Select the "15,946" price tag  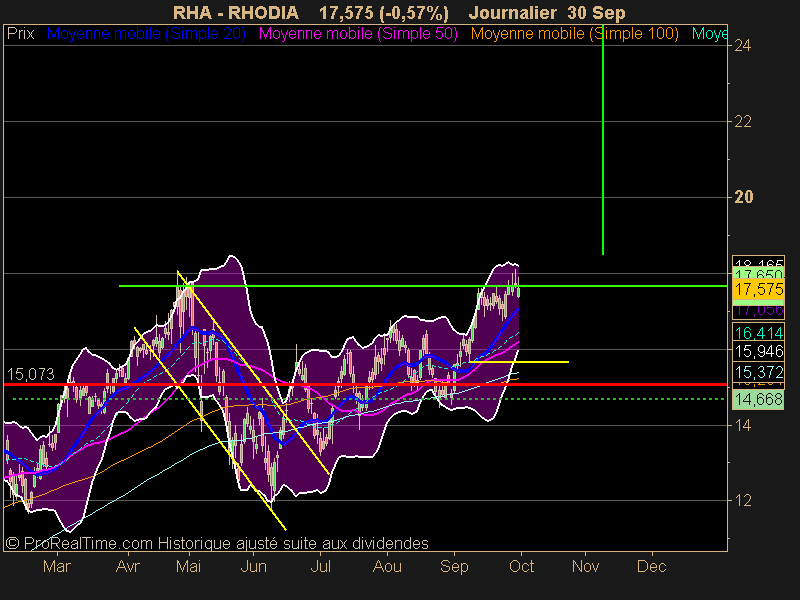click(758, 352)
